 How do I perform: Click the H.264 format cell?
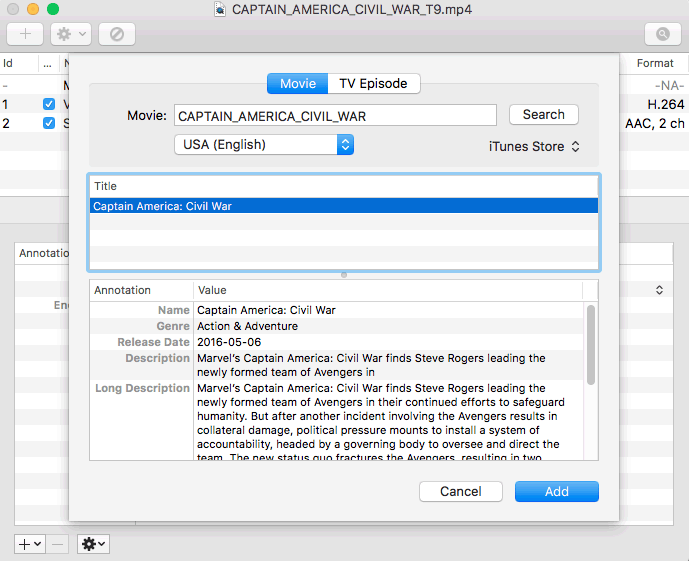coord(666,104)
